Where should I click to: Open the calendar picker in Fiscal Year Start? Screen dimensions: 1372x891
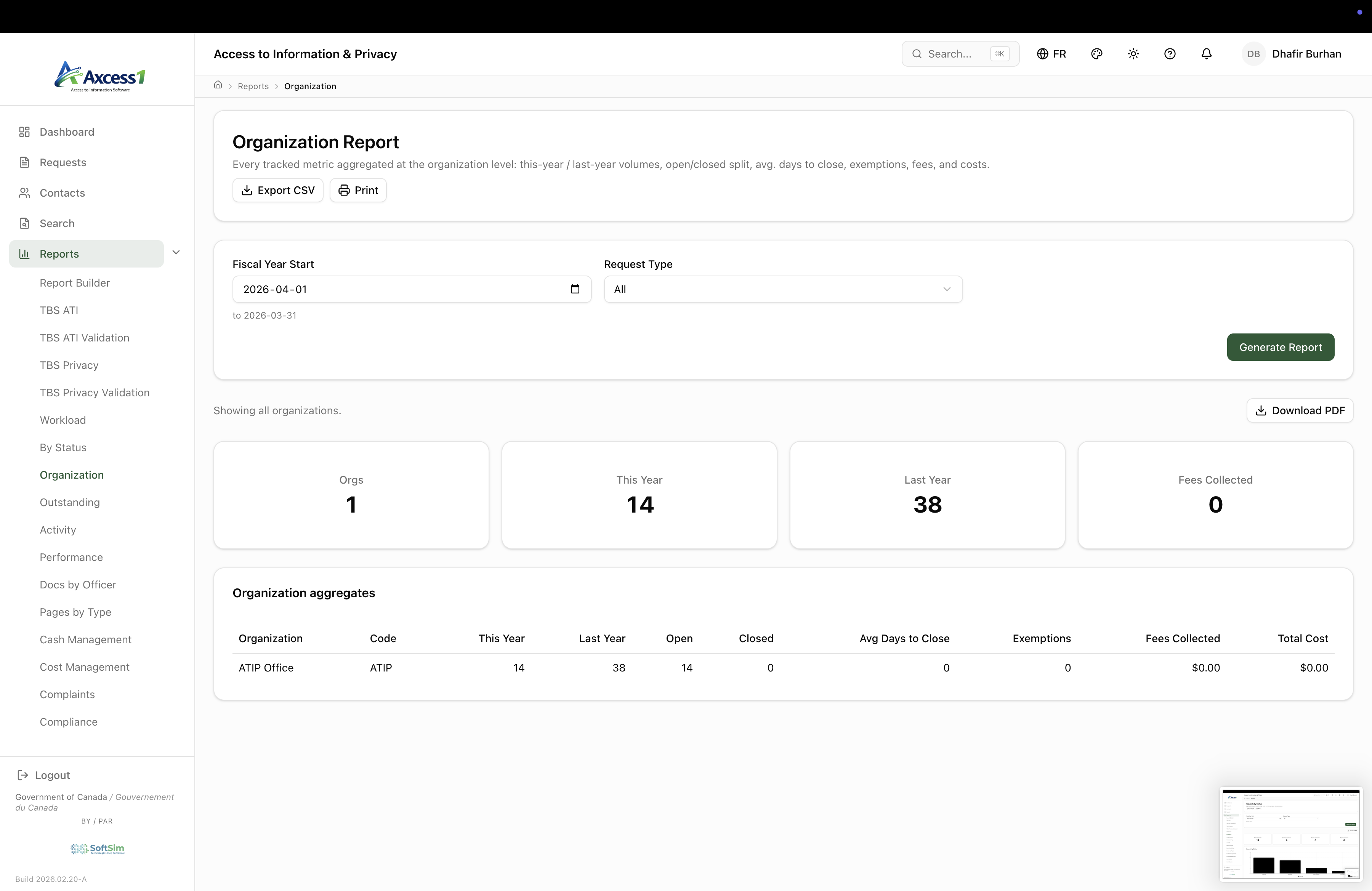point(575,289)
